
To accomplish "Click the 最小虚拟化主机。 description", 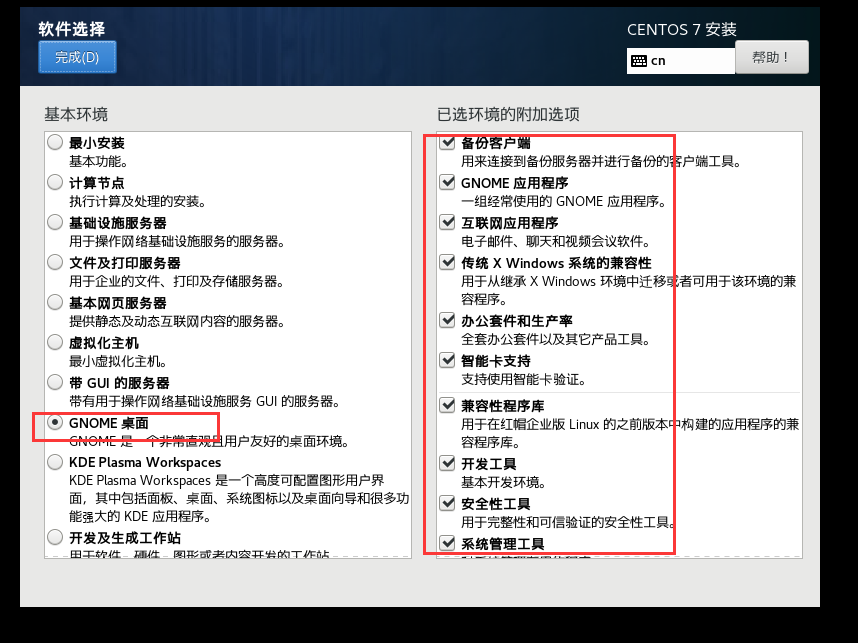I will pyautogui.click(x=118, y=361).
